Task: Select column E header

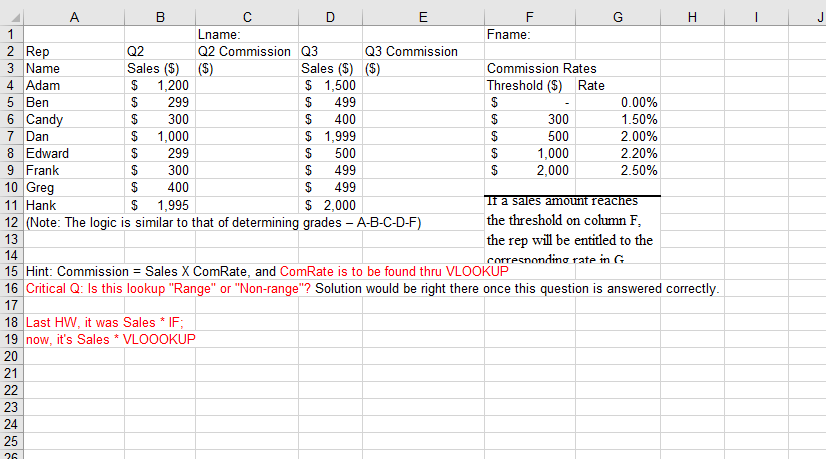Action: click(423, 17)
